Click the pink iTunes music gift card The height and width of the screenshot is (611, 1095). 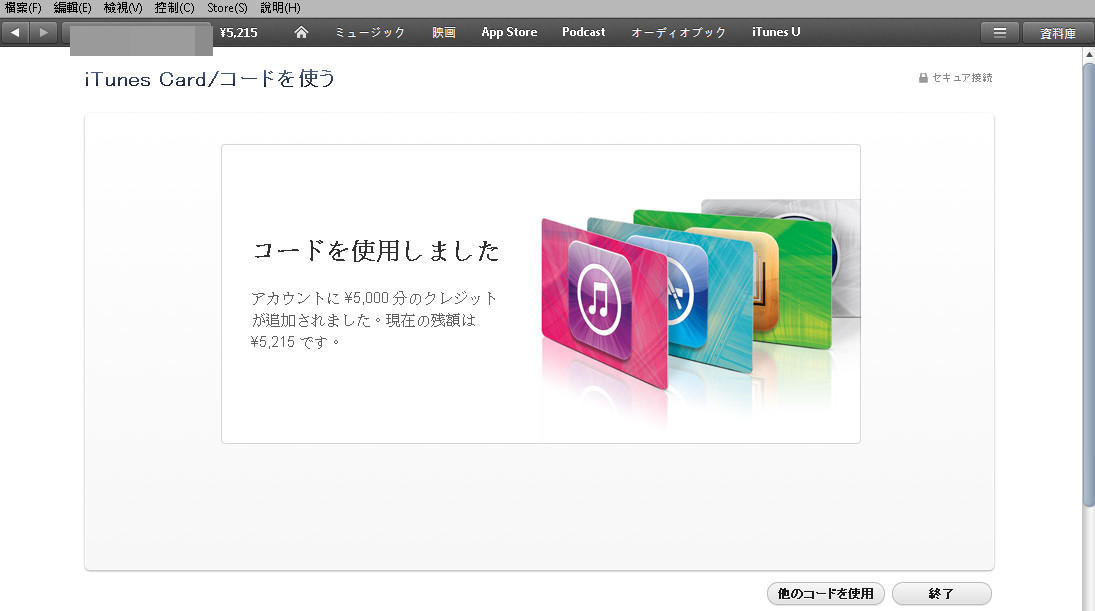[x=605, y=303]
